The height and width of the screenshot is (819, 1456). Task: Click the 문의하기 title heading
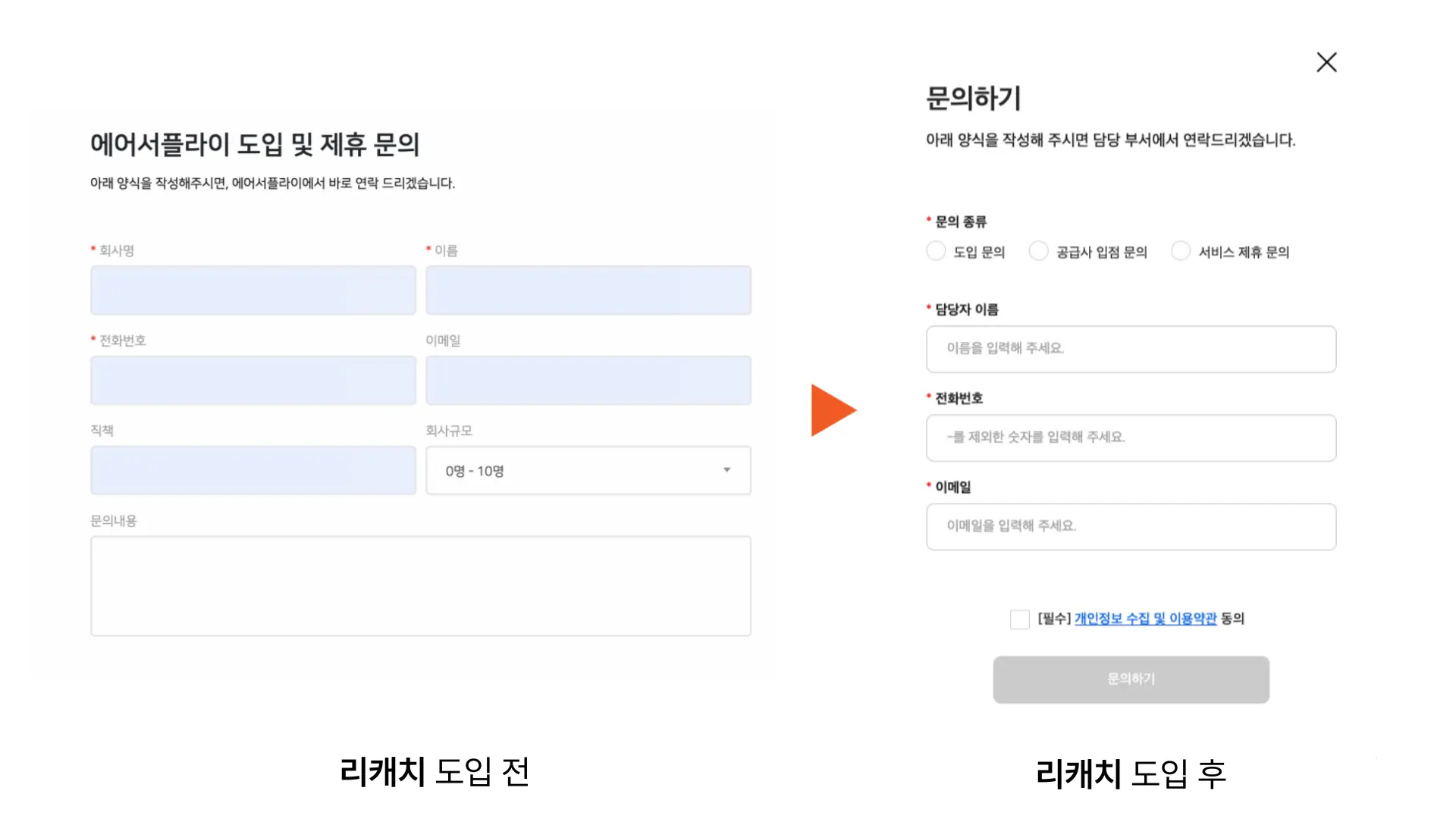[974, 99]
